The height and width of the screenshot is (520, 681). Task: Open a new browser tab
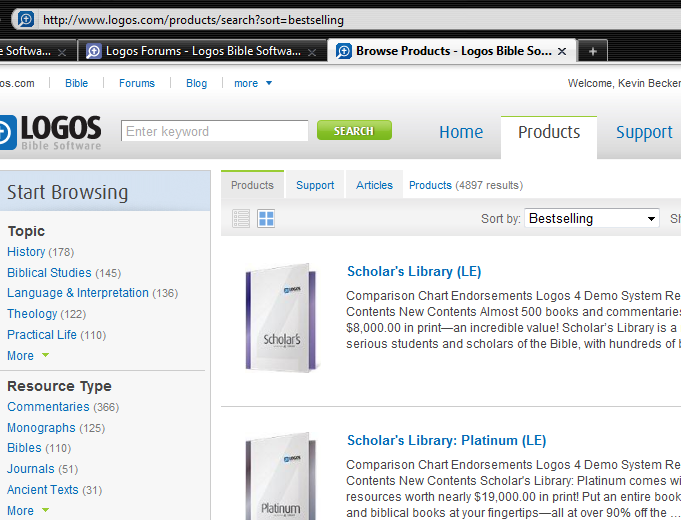click(x=593, y=51)
